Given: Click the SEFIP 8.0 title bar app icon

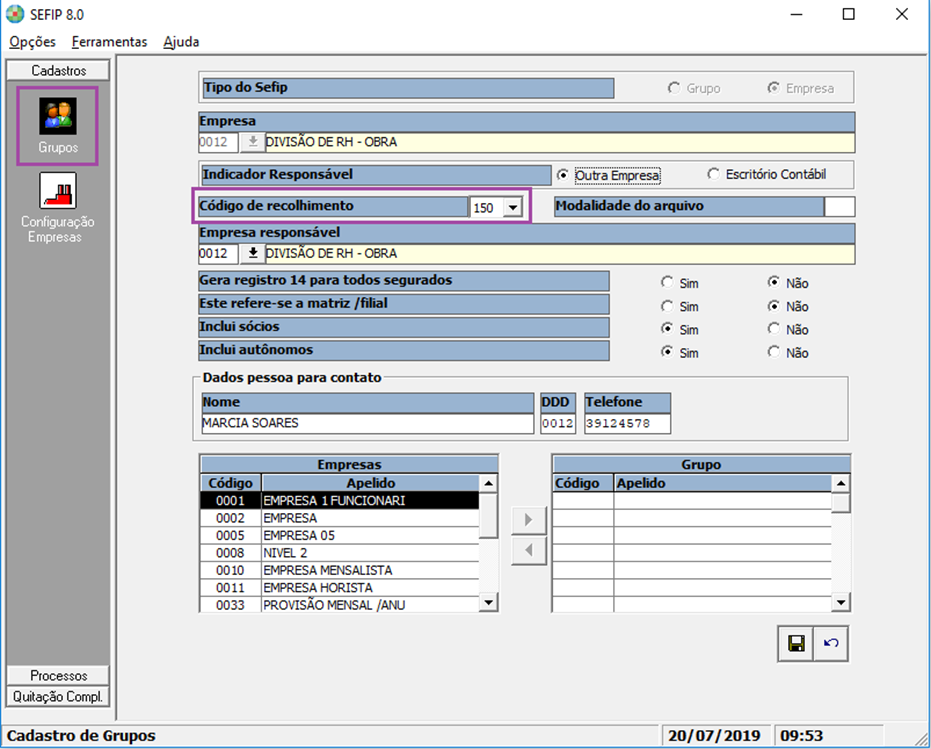Looking at the screenshot, I should (15, 14).
